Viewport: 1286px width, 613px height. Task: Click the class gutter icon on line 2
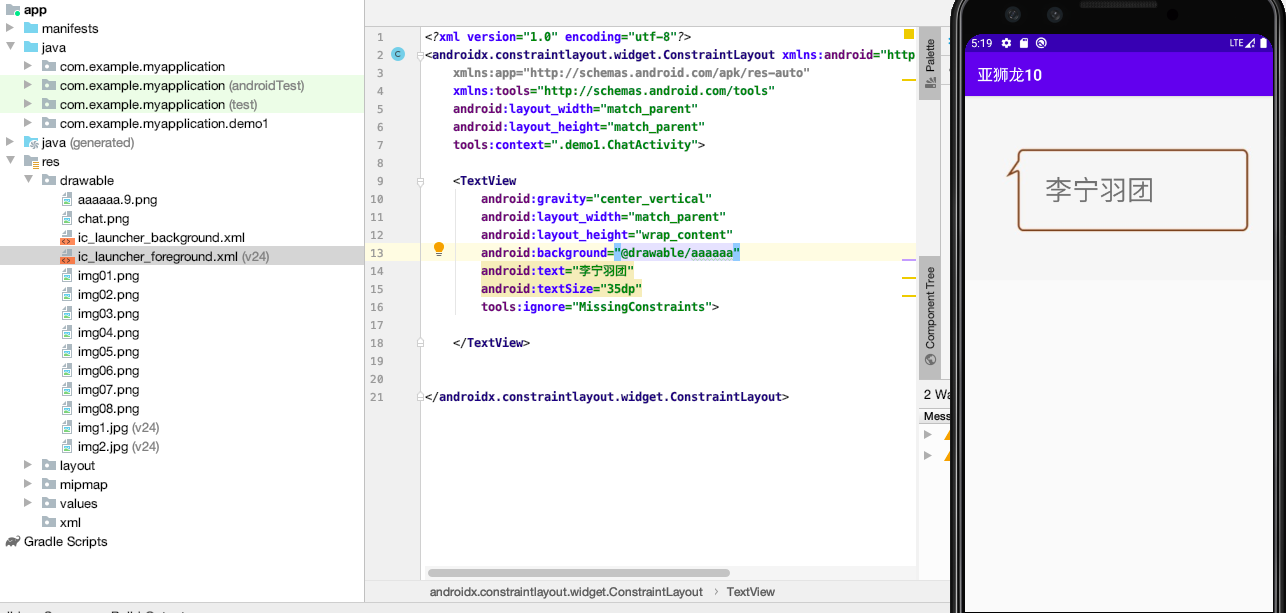point(398,55)
